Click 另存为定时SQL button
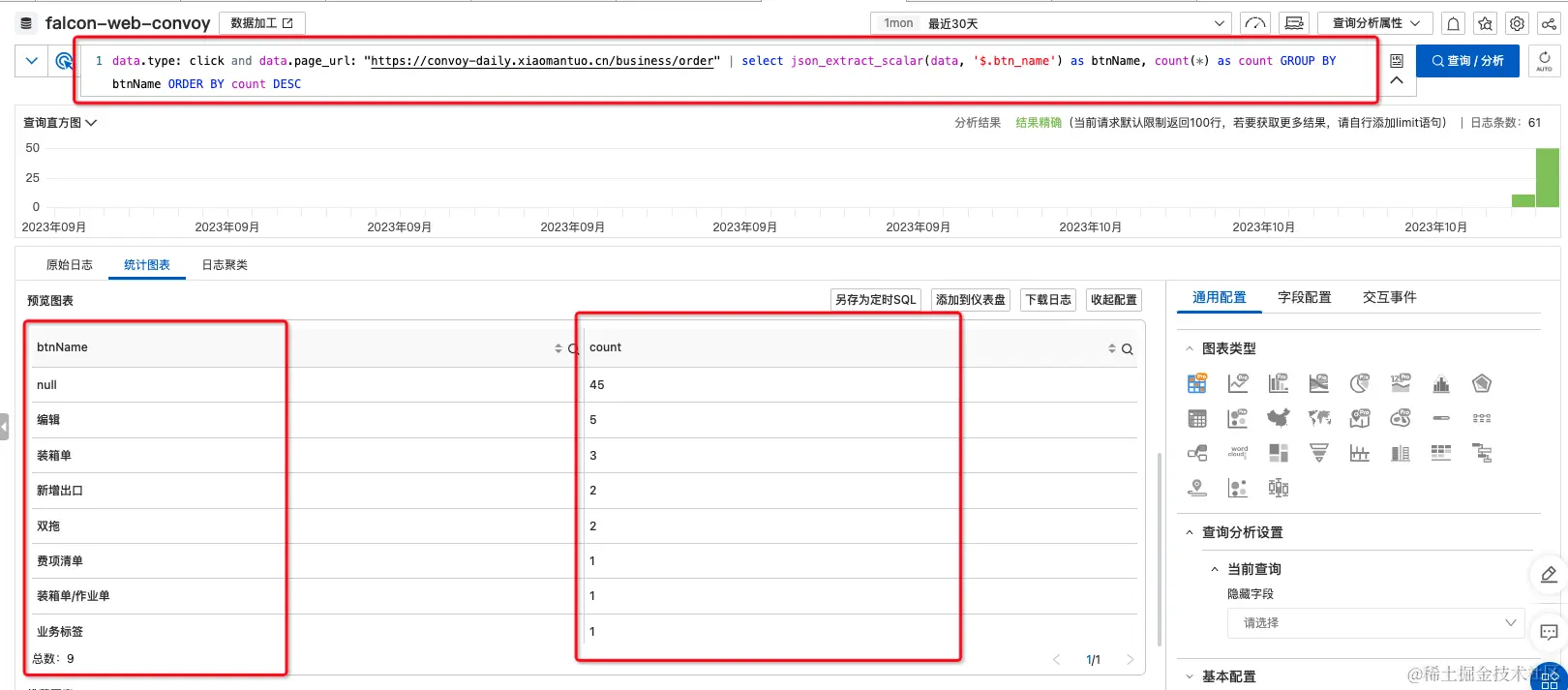Viewport: 1568px width, 690px height. (x=876, y=300)
